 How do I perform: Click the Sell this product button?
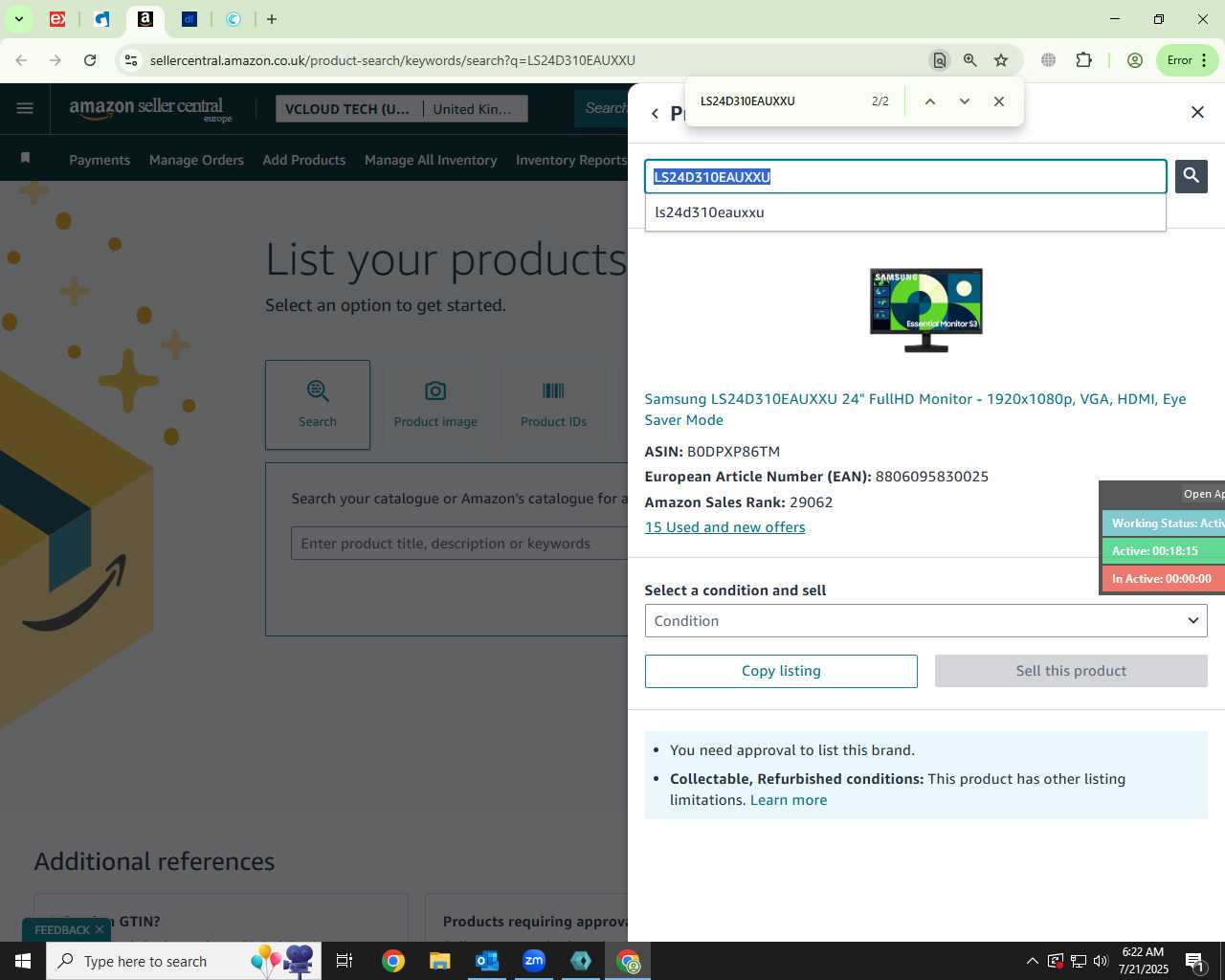(1071, 671)
